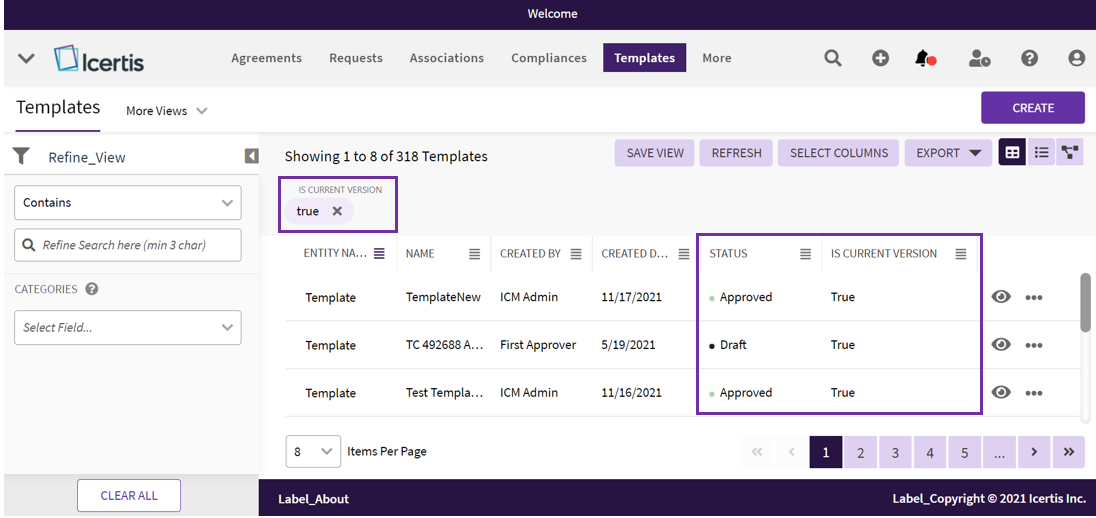Click the eye icon for TemplateNew row

pyautogui.click(x=1001, y=297)
